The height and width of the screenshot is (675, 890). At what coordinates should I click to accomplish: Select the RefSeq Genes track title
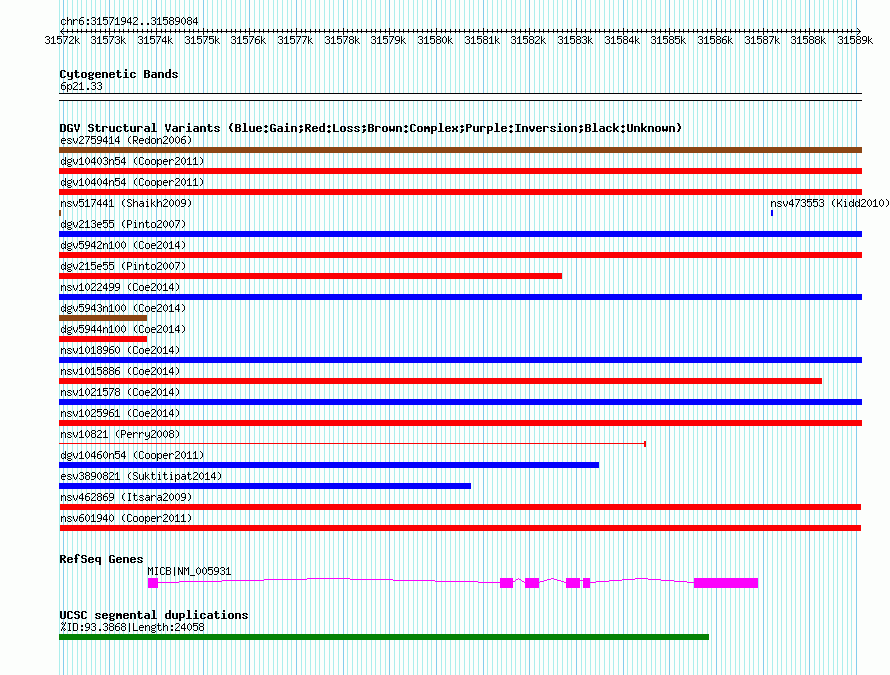[101, 559]
